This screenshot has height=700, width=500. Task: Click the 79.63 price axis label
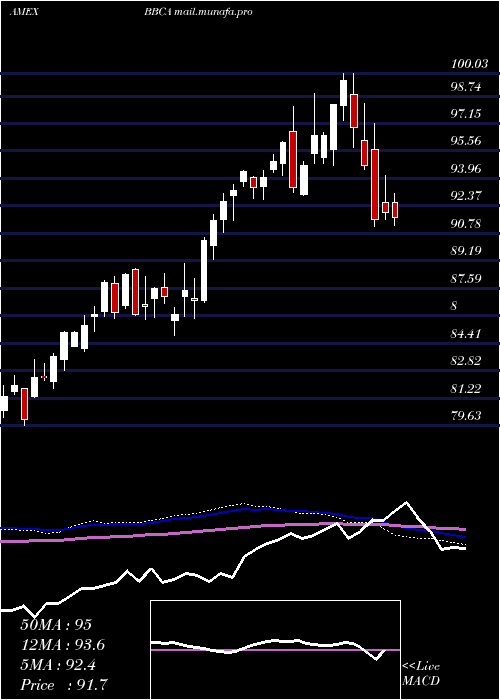click(x=466, y=416)
